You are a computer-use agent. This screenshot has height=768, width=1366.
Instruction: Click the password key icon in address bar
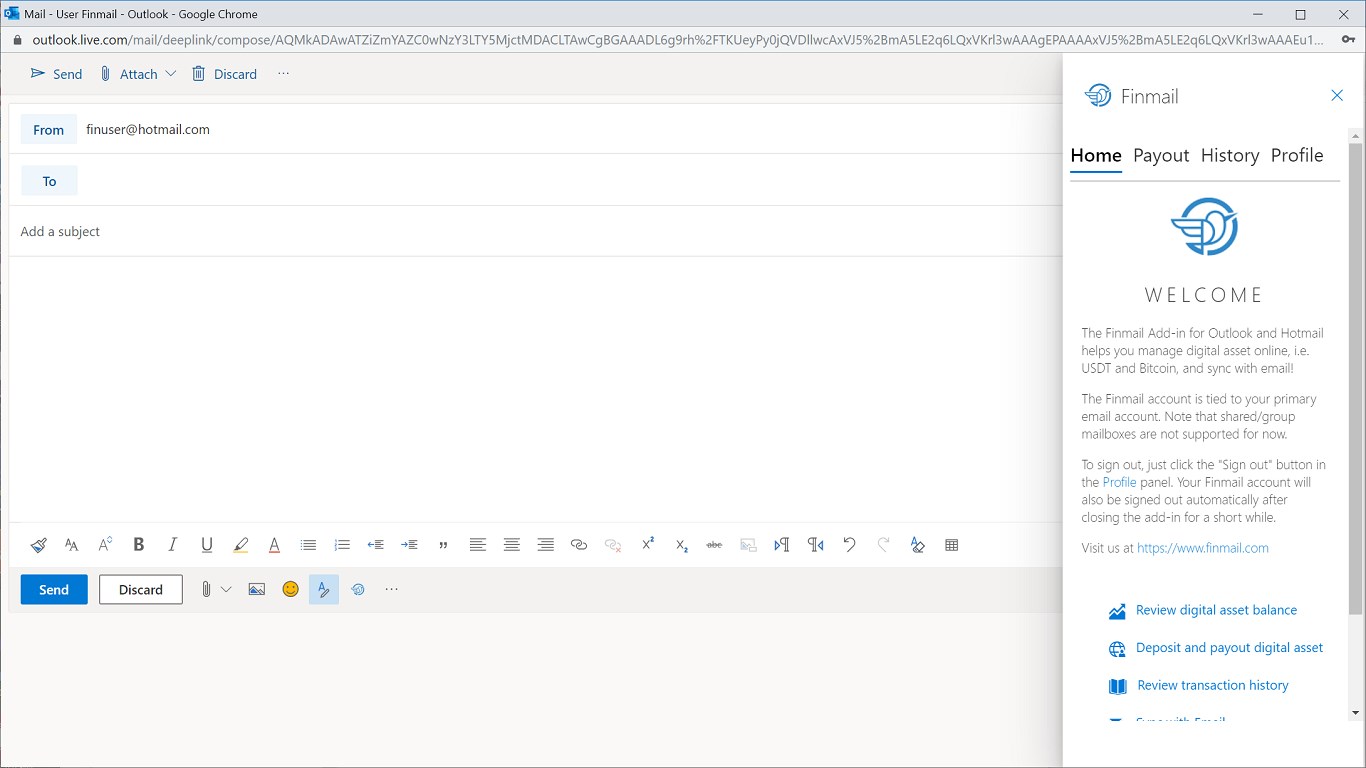tap(1346, 40)
